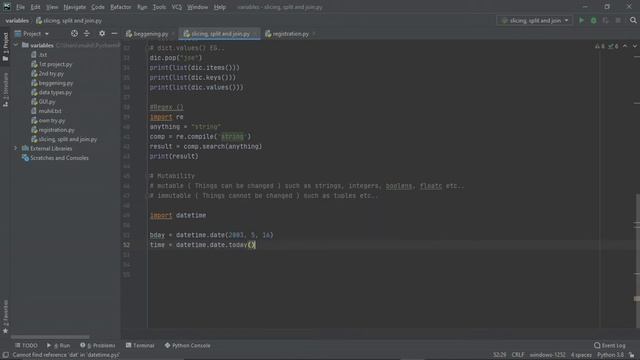Screen dimensions: 640x360
Task: Switch to the beggening.py editor tab
Action: (x=150, y=34)
